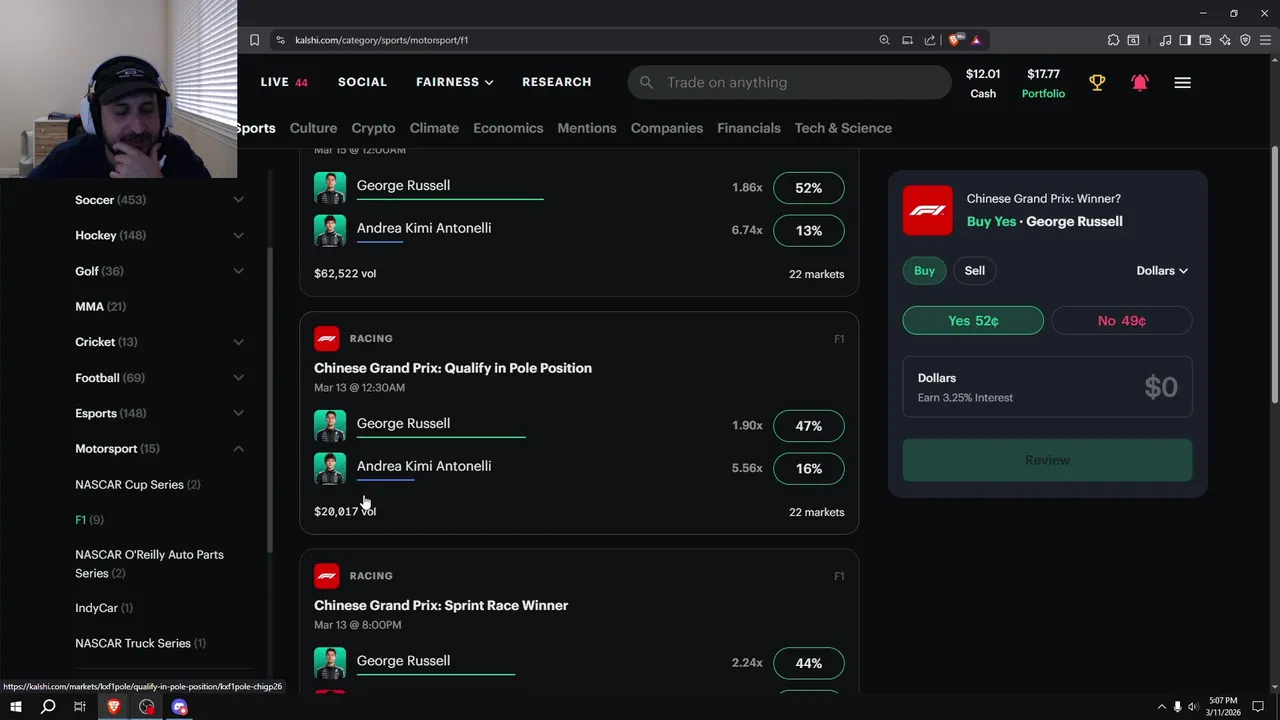
Task: Open the Dollars order type dropdown
Action: pyautogui.click(x=1162, y=270)
